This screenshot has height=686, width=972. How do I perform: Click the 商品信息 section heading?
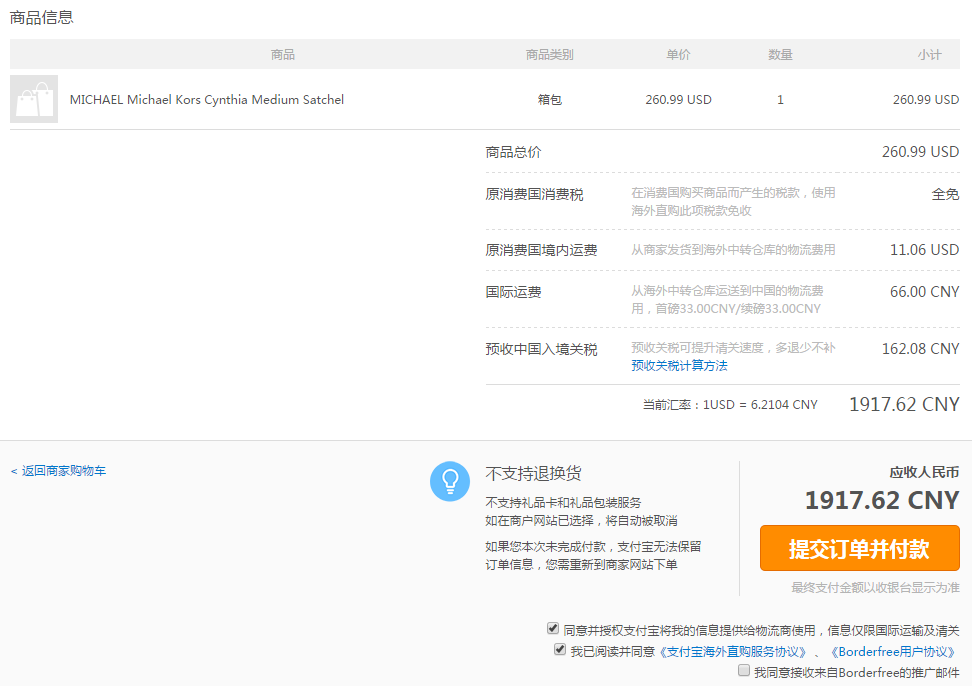[42, 17]
